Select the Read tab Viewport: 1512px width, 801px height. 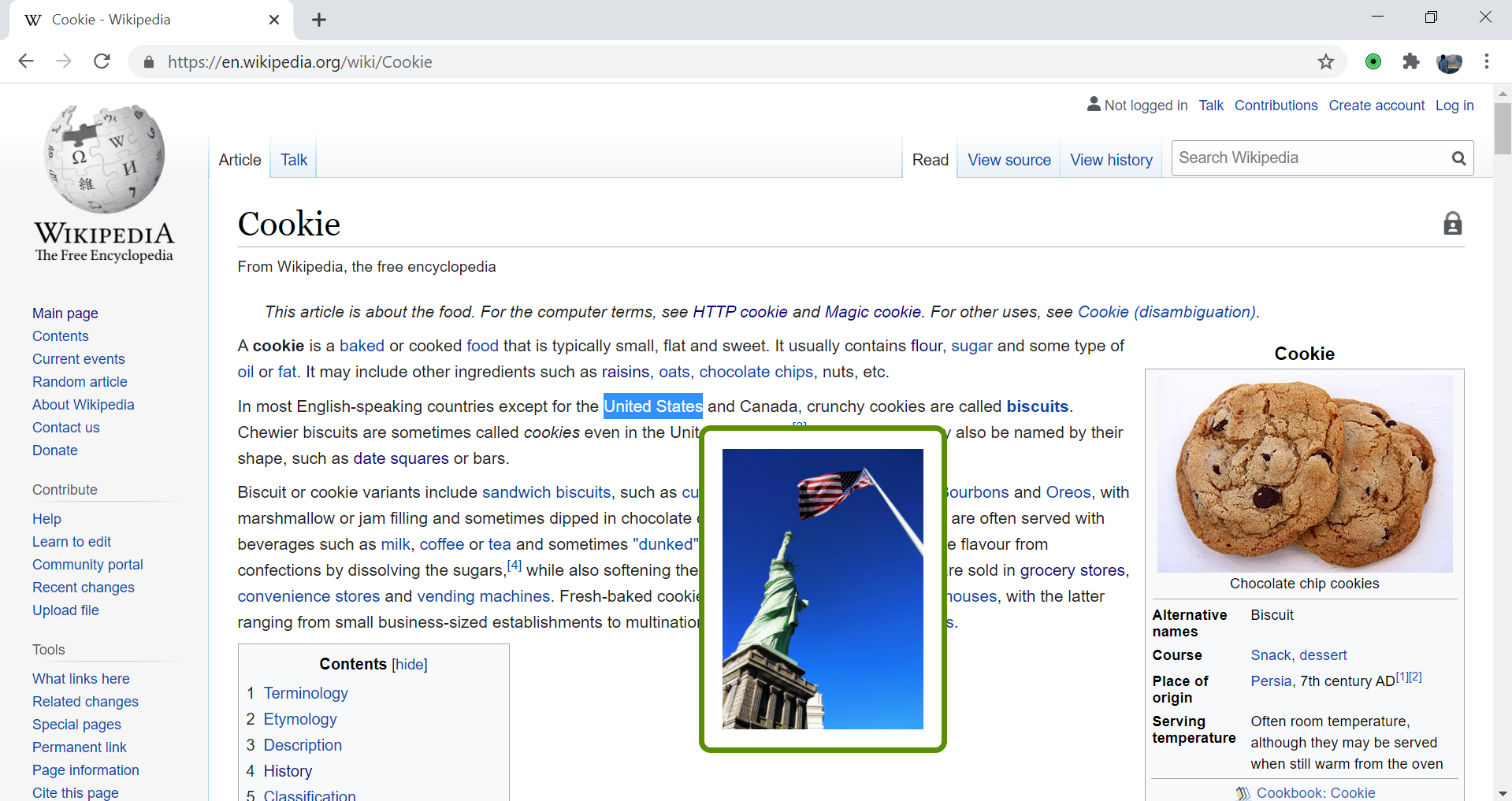pos(931,160)
